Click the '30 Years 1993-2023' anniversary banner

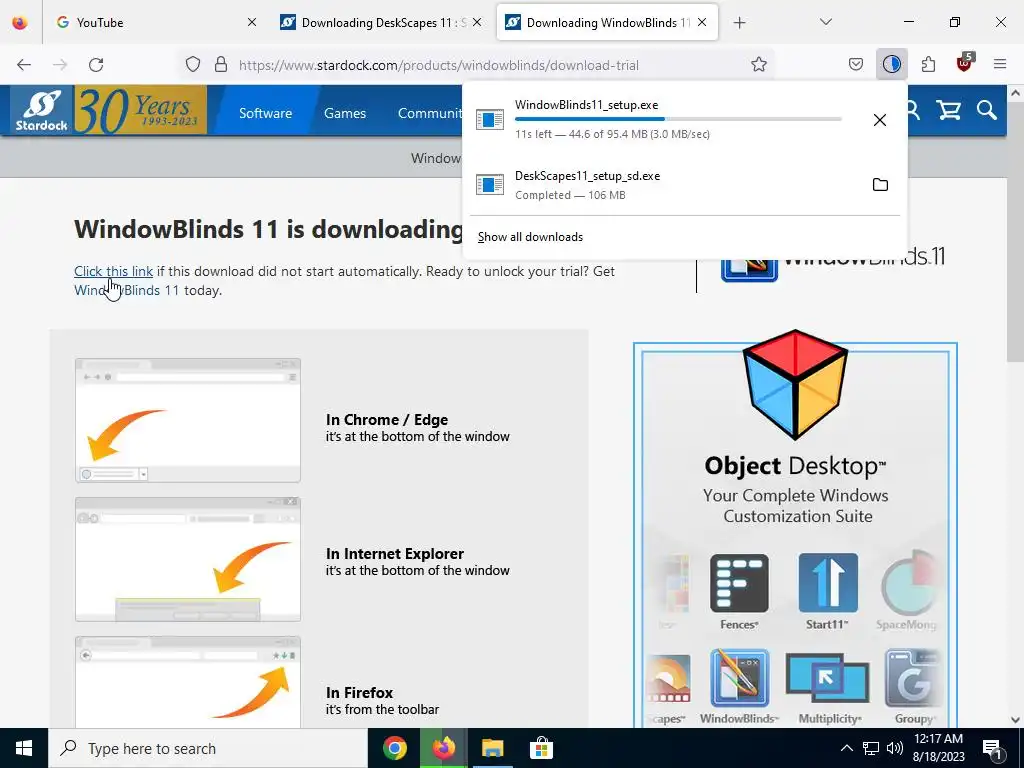click(x=140, y=110)
